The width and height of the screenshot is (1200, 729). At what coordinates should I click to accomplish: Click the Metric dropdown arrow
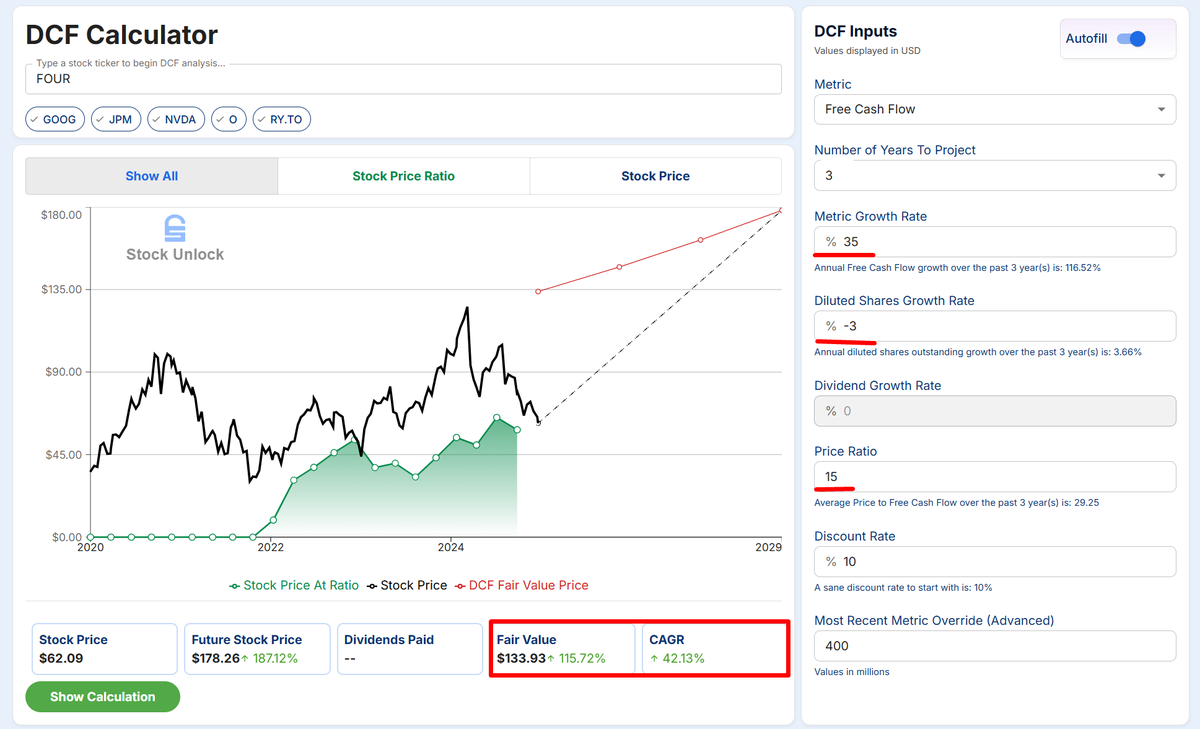[x=1161, y=109]
